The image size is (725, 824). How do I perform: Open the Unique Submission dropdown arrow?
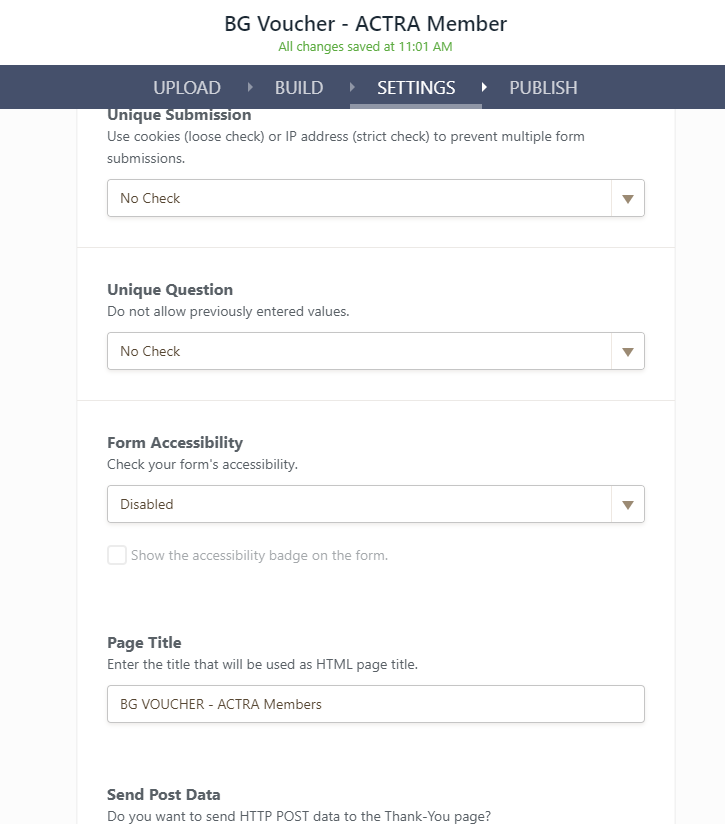628,198
